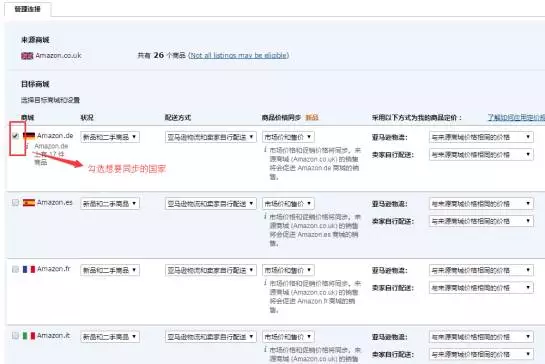Image resolution: width=545 pixels, height=364 pixels.
Task: Open fulfillment method dropdown for Amazon.it
Action: [x=211, y=337]
